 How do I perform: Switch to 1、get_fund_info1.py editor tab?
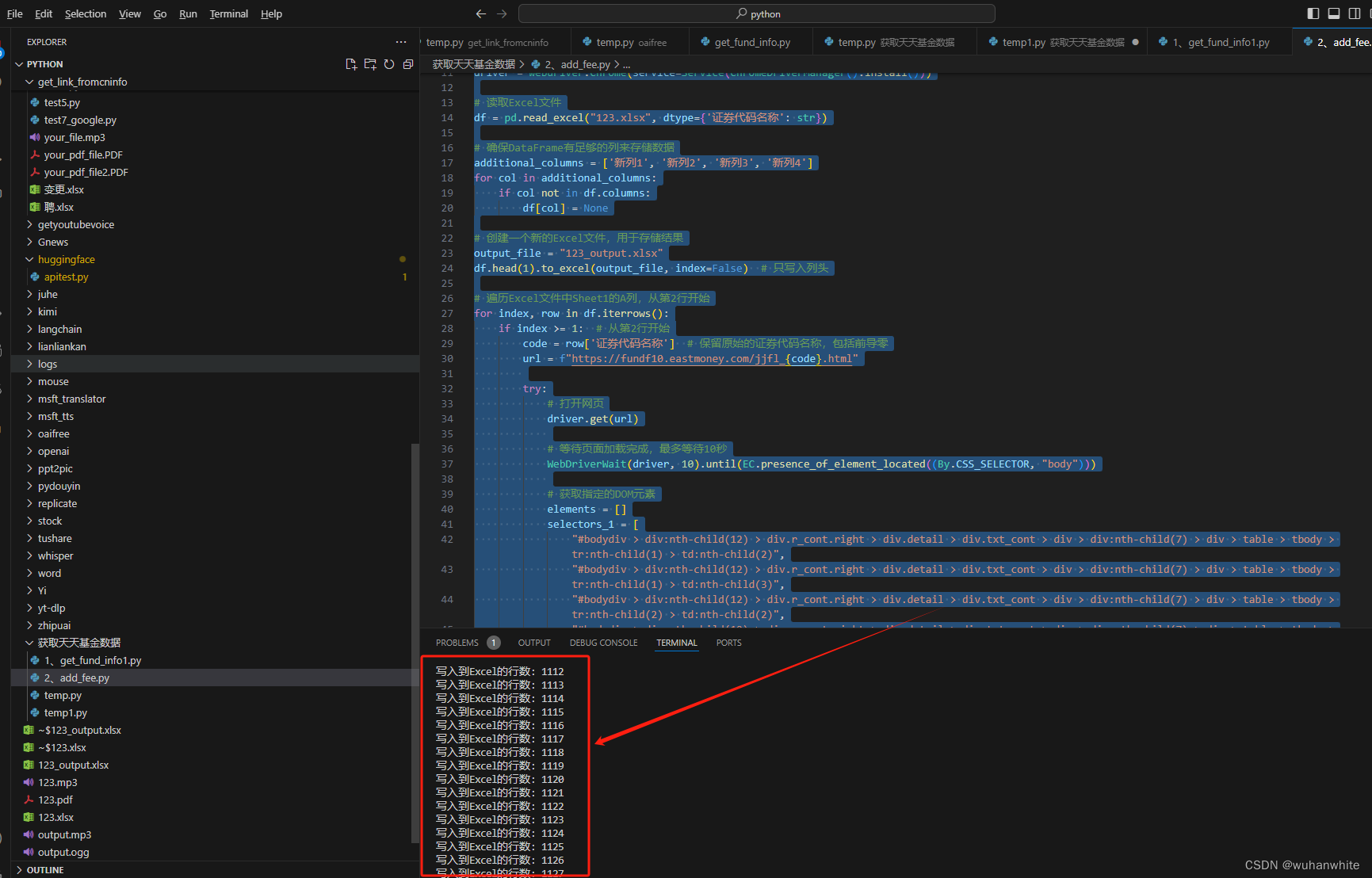[x=1220, y=42]
